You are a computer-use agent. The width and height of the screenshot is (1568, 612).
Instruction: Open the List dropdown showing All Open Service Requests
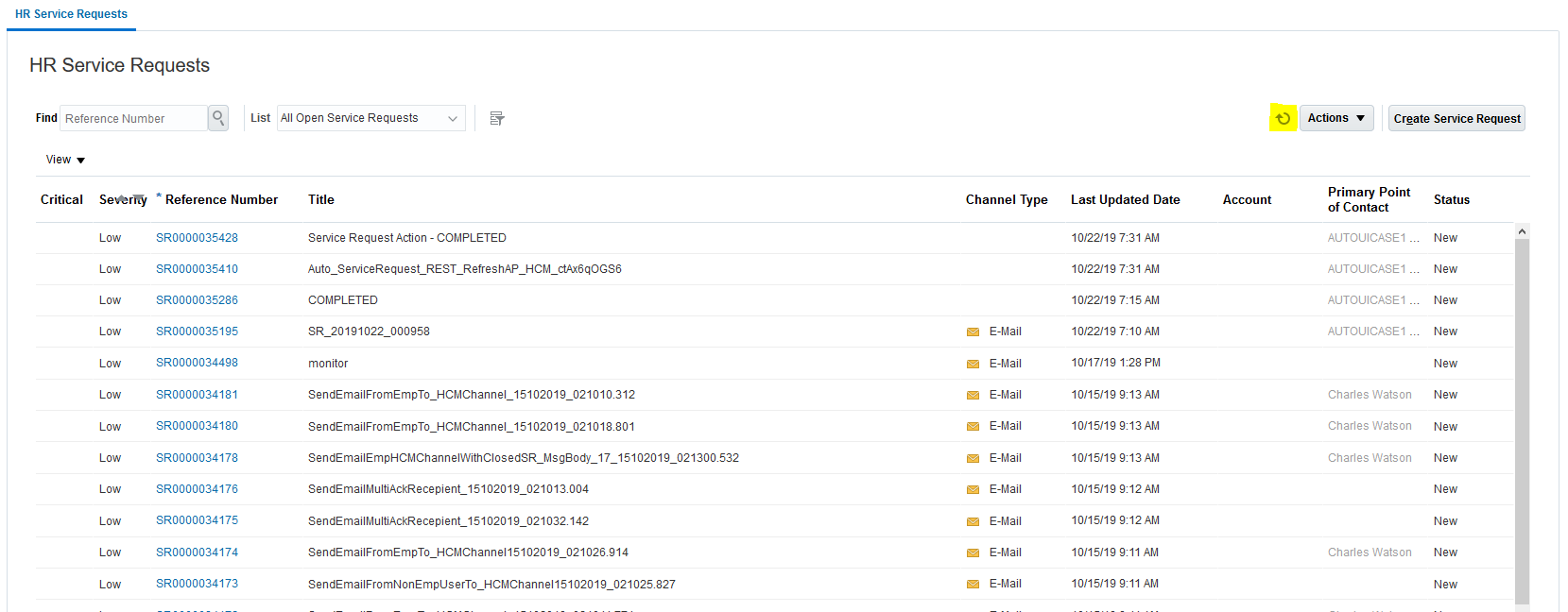pyautogui.click(x=370, y=118)
